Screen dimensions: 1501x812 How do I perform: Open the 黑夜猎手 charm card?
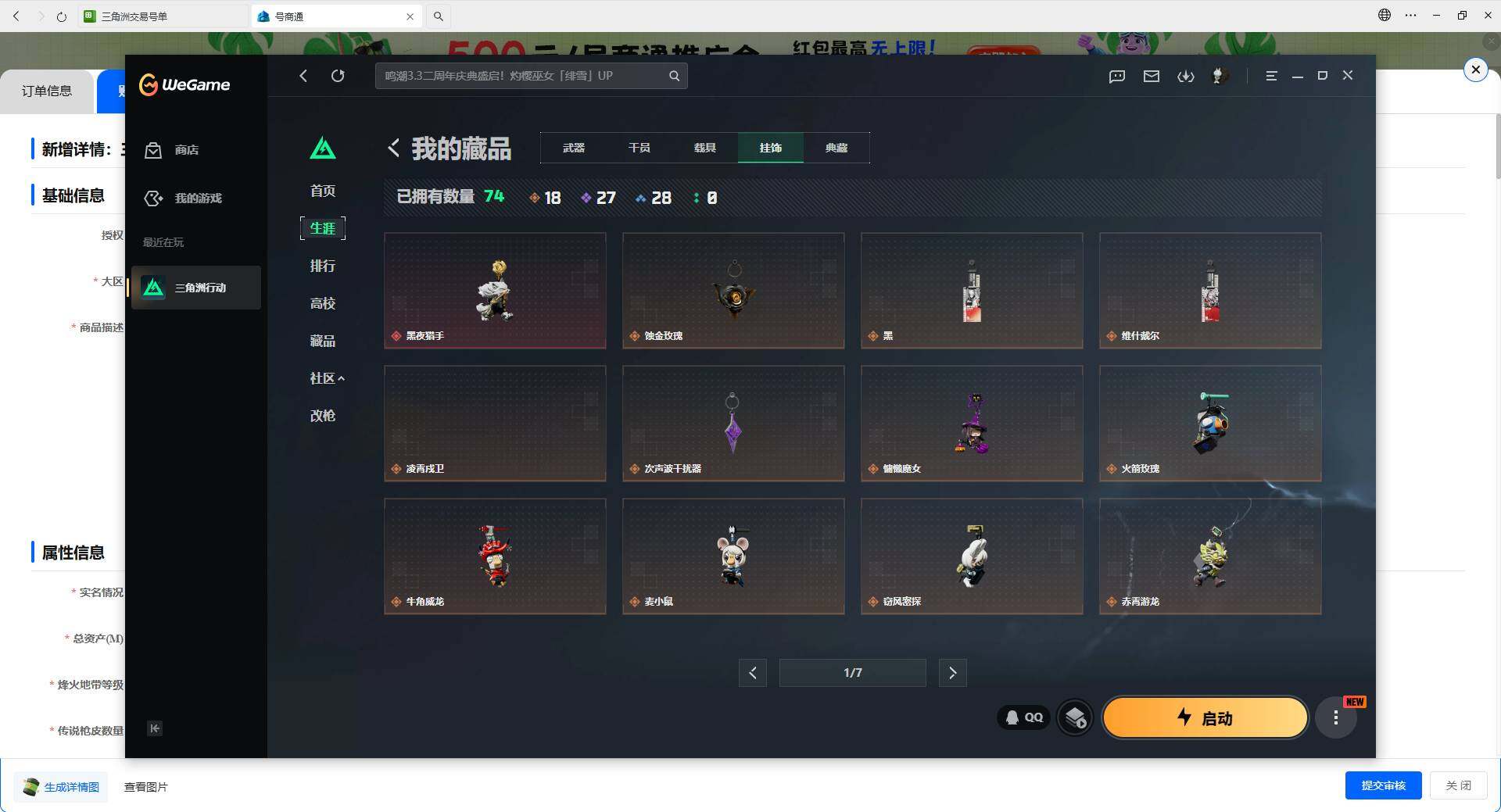point(495,291)
